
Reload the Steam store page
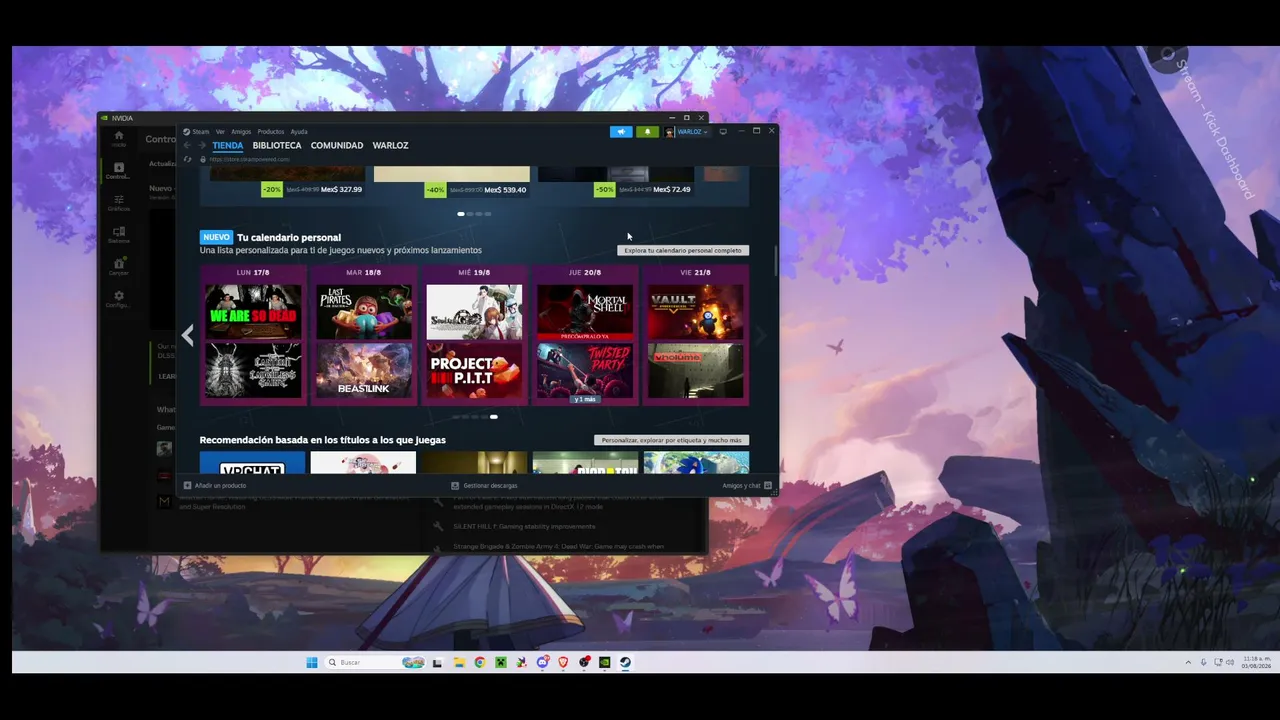tap(187, 159)
